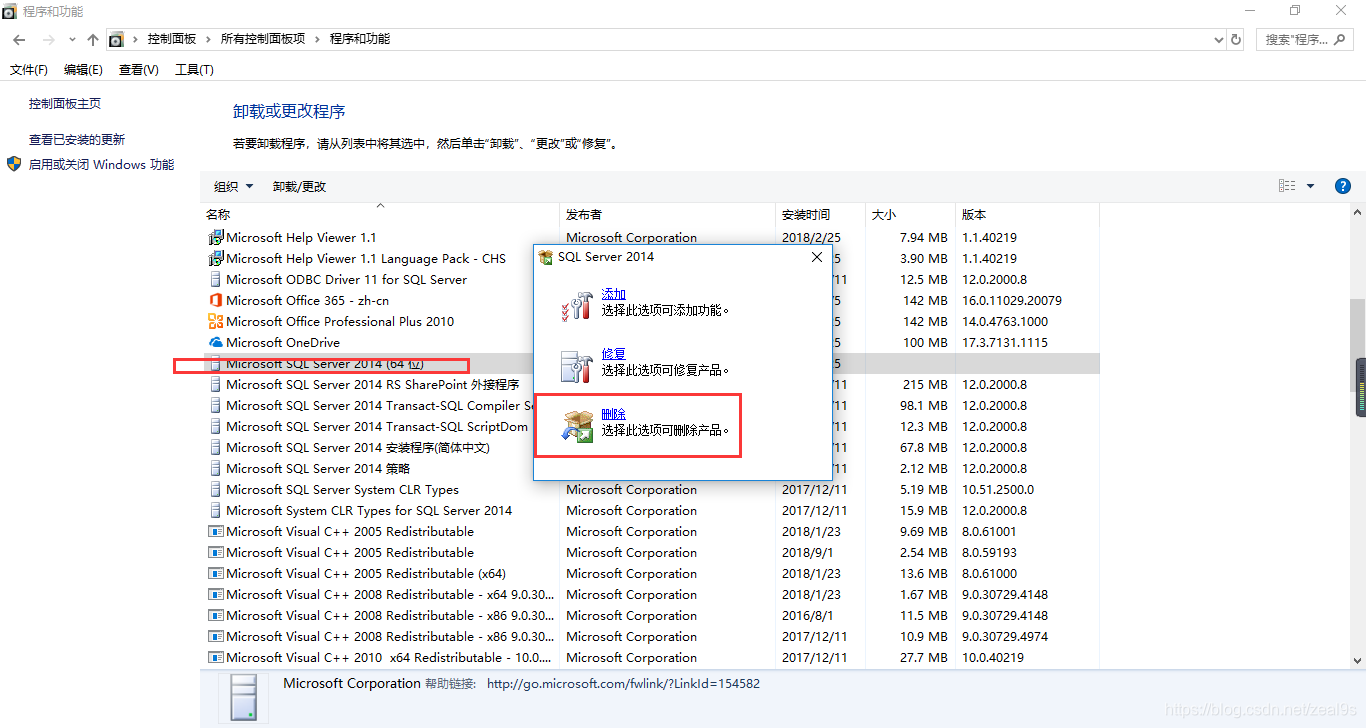This screenshot has height=728, width=1366.
Task: Click the 卸载/更改 toolbar button
Action: [x=299, y=187]
